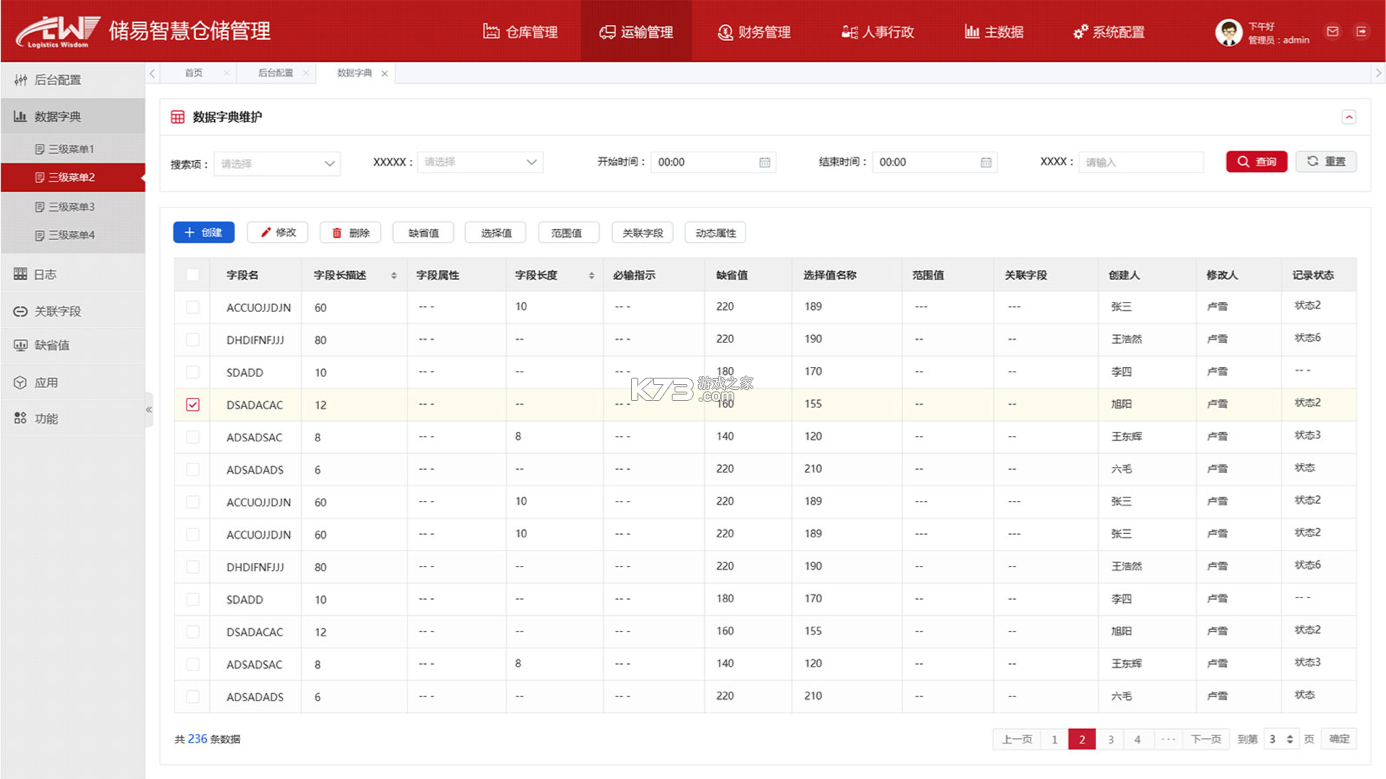The height and width of the screenshot is (779, 1386).
Task: Open 缺省值 in the sidebar
Action: (72, 345)
